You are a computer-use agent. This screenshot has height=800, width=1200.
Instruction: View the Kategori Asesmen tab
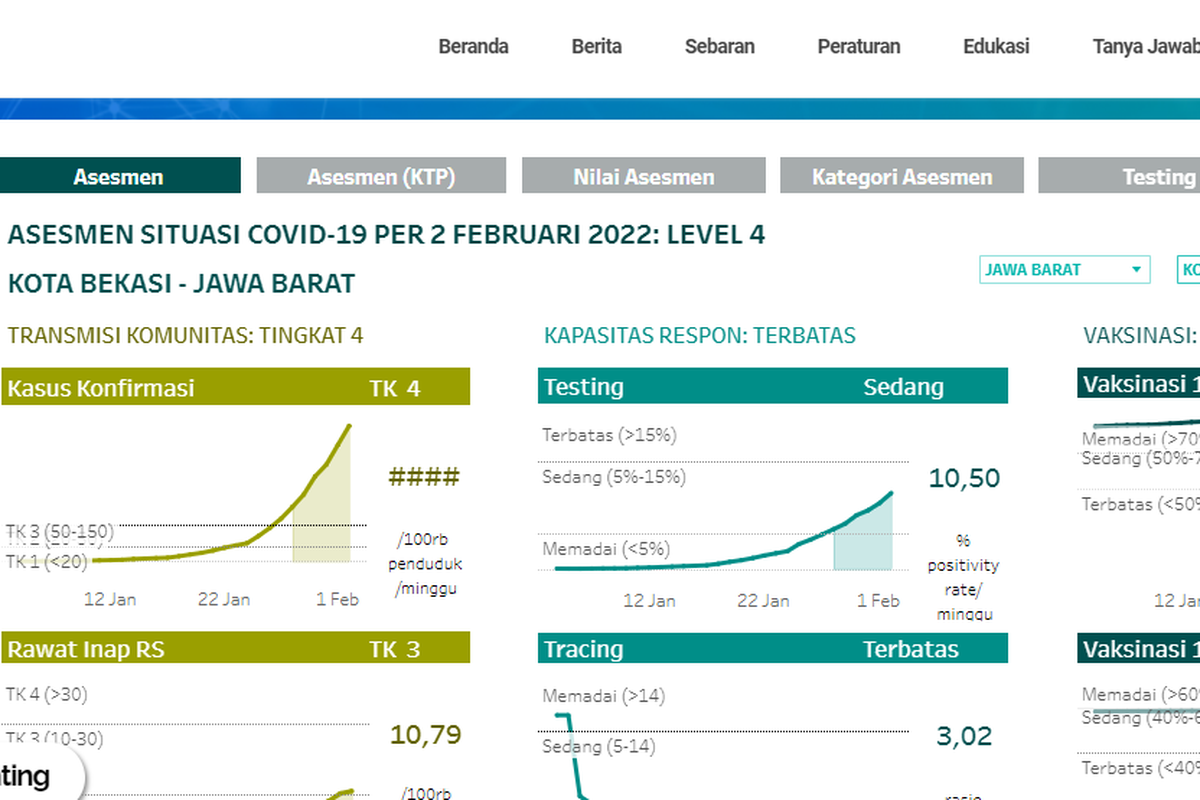point(901,175)
